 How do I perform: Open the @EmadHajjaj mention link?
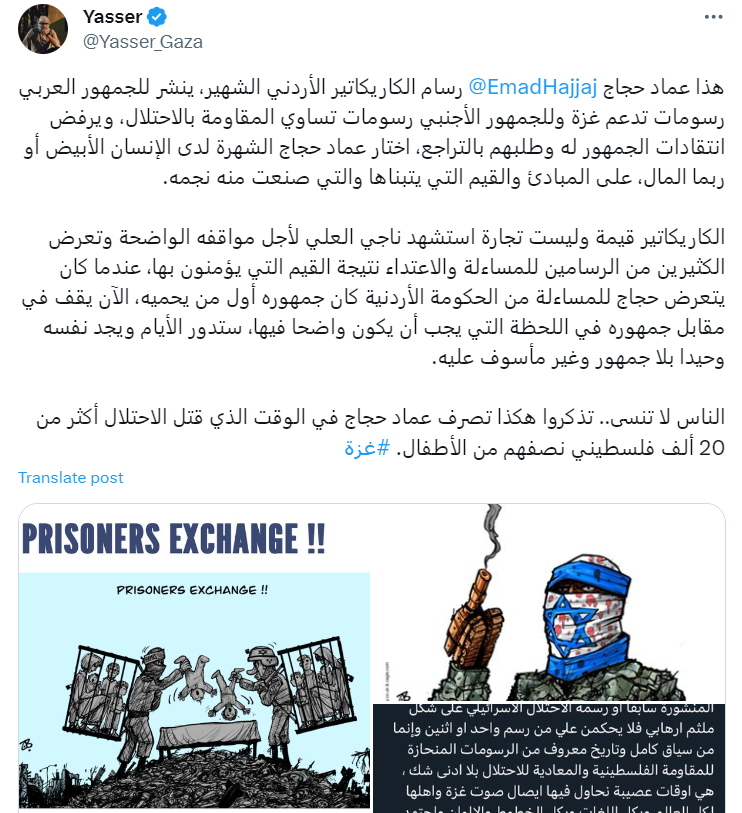point(533,87)
